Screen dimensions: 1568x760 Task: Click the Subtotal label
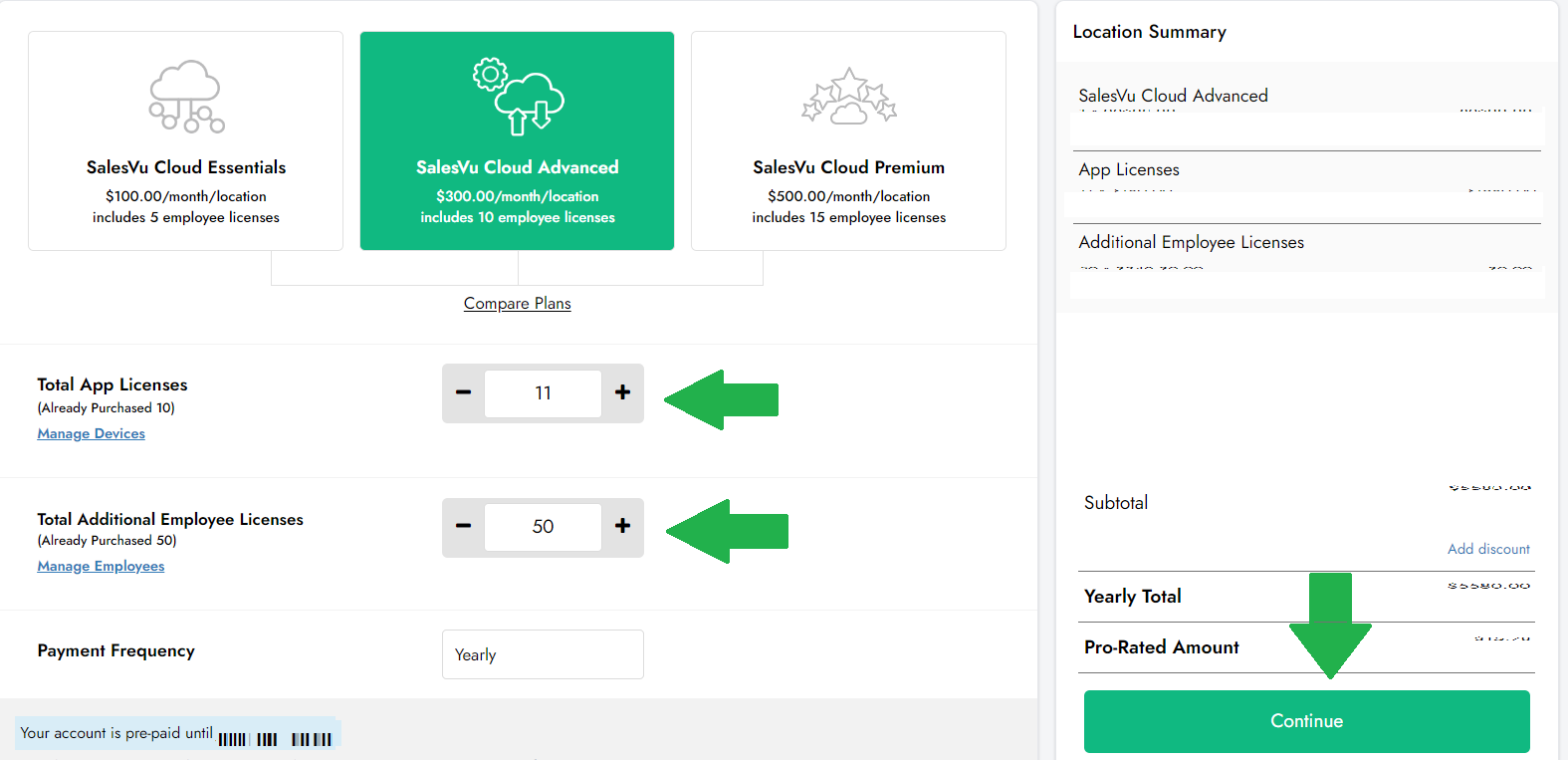coord(1116,503)
